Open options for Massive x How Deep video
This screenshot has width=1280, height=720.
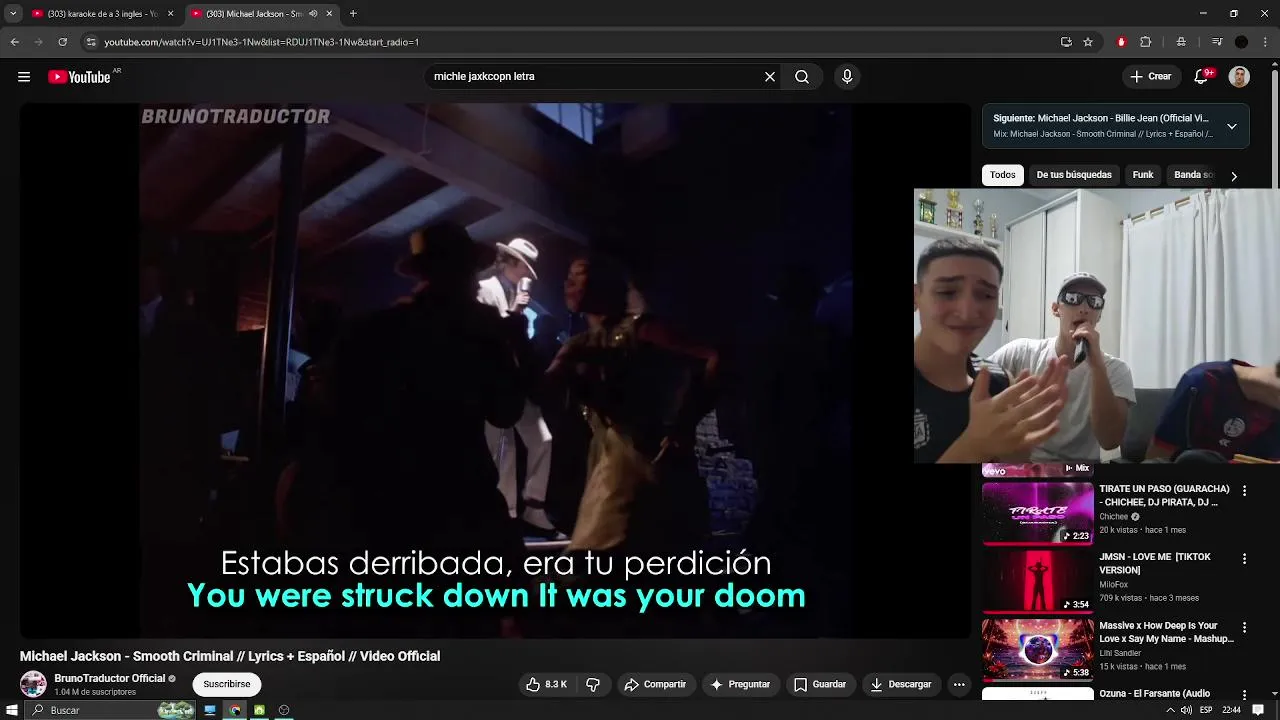1244,627
